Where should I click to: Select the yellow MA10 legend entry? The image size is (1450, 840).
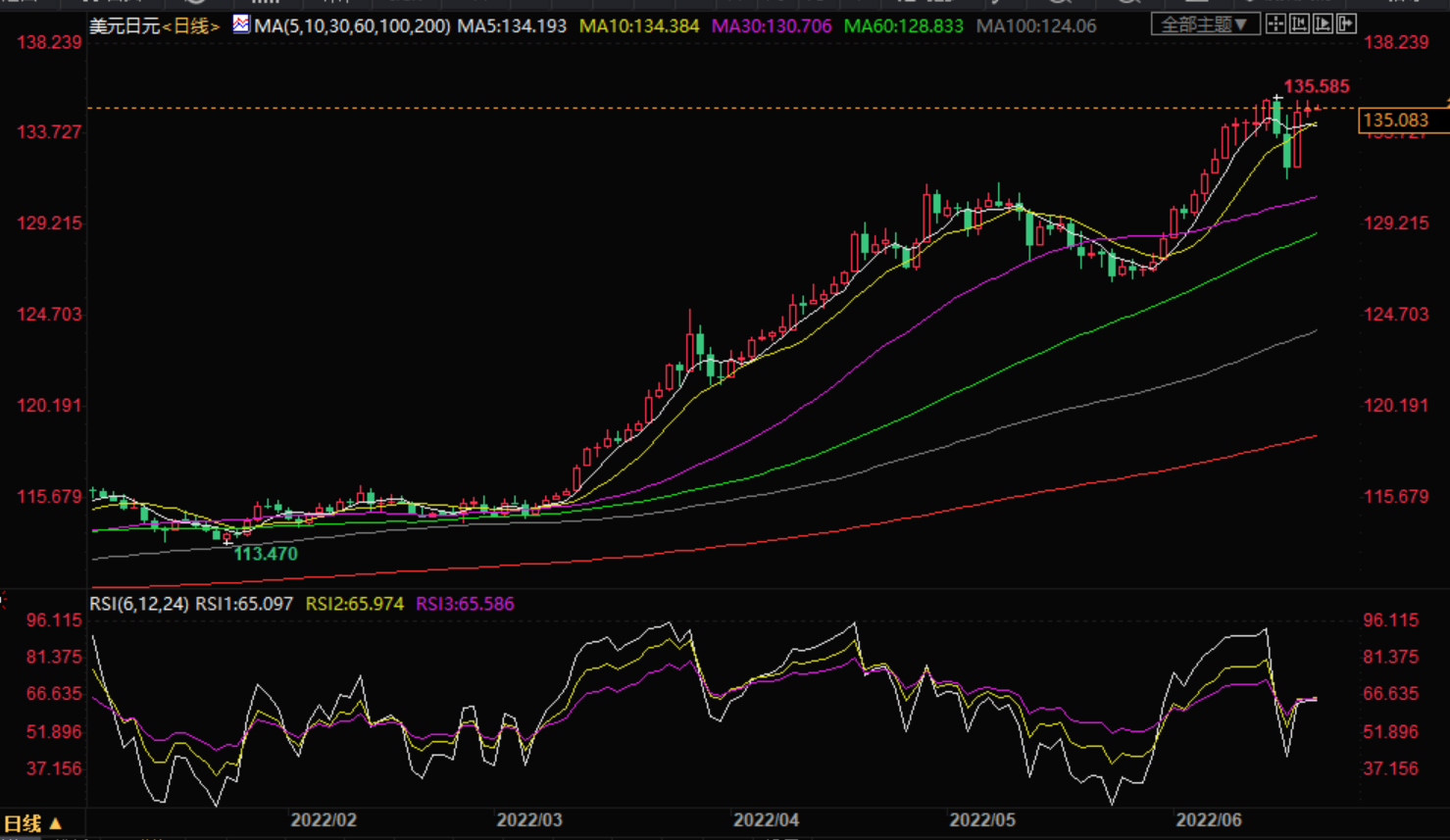click(639, 26)
